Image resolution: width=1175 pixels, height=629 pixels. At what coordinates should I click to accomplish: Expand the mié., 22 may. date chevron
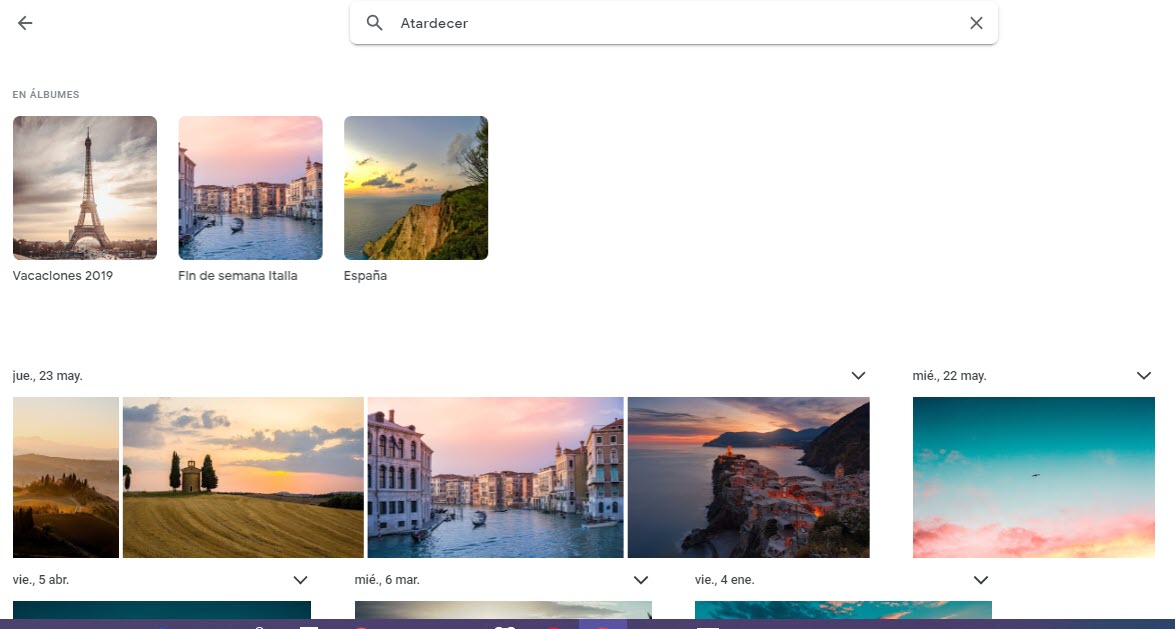pos(1144,376)
